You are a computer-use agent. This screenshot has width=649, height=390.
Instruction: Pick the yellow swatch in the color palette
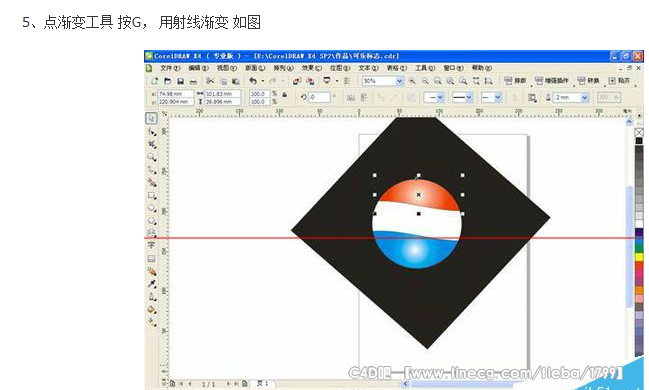tap(639, 257)
